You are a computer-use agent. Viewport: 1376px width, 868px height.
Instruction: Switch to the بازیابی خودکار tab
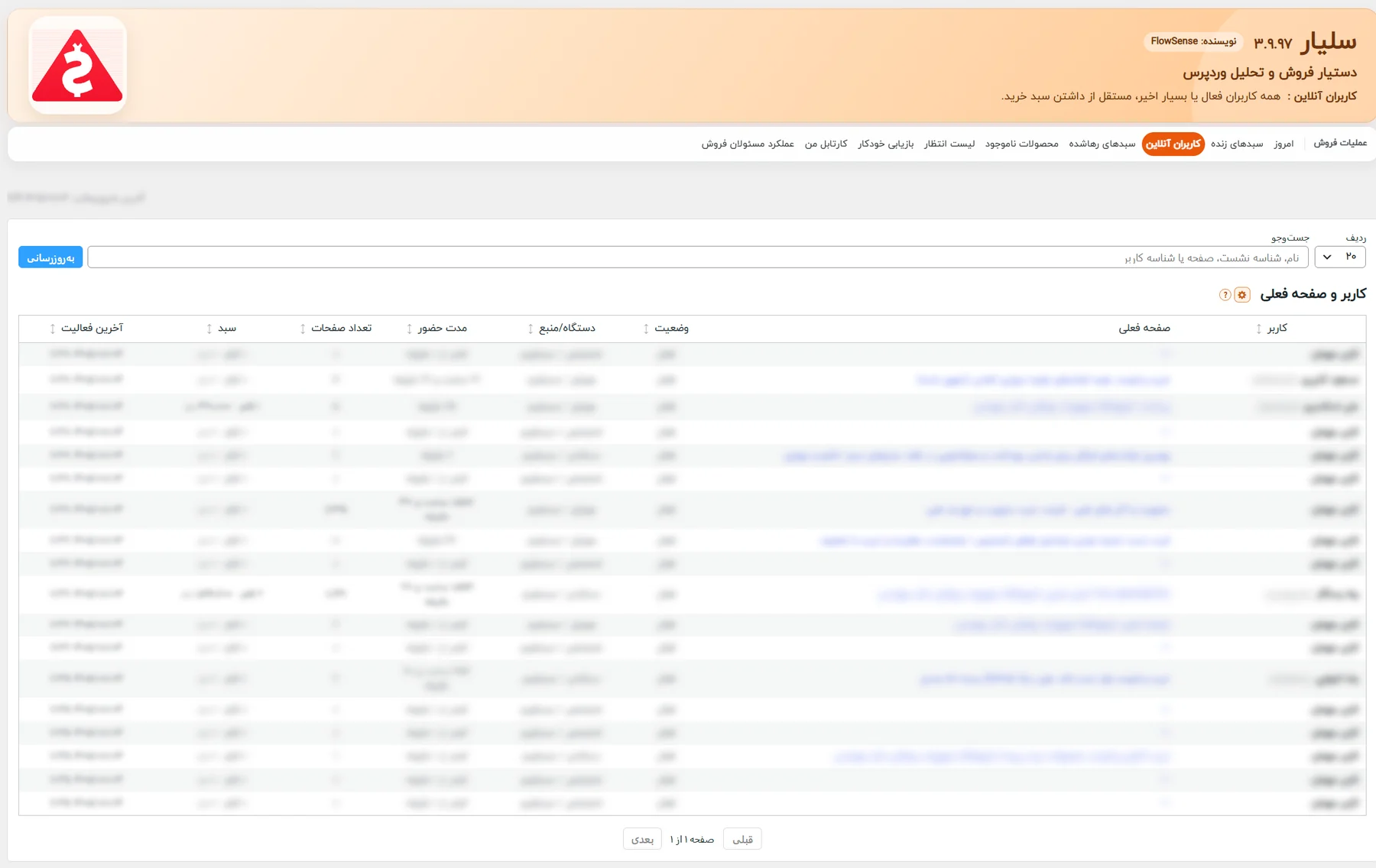pos(886,144)
